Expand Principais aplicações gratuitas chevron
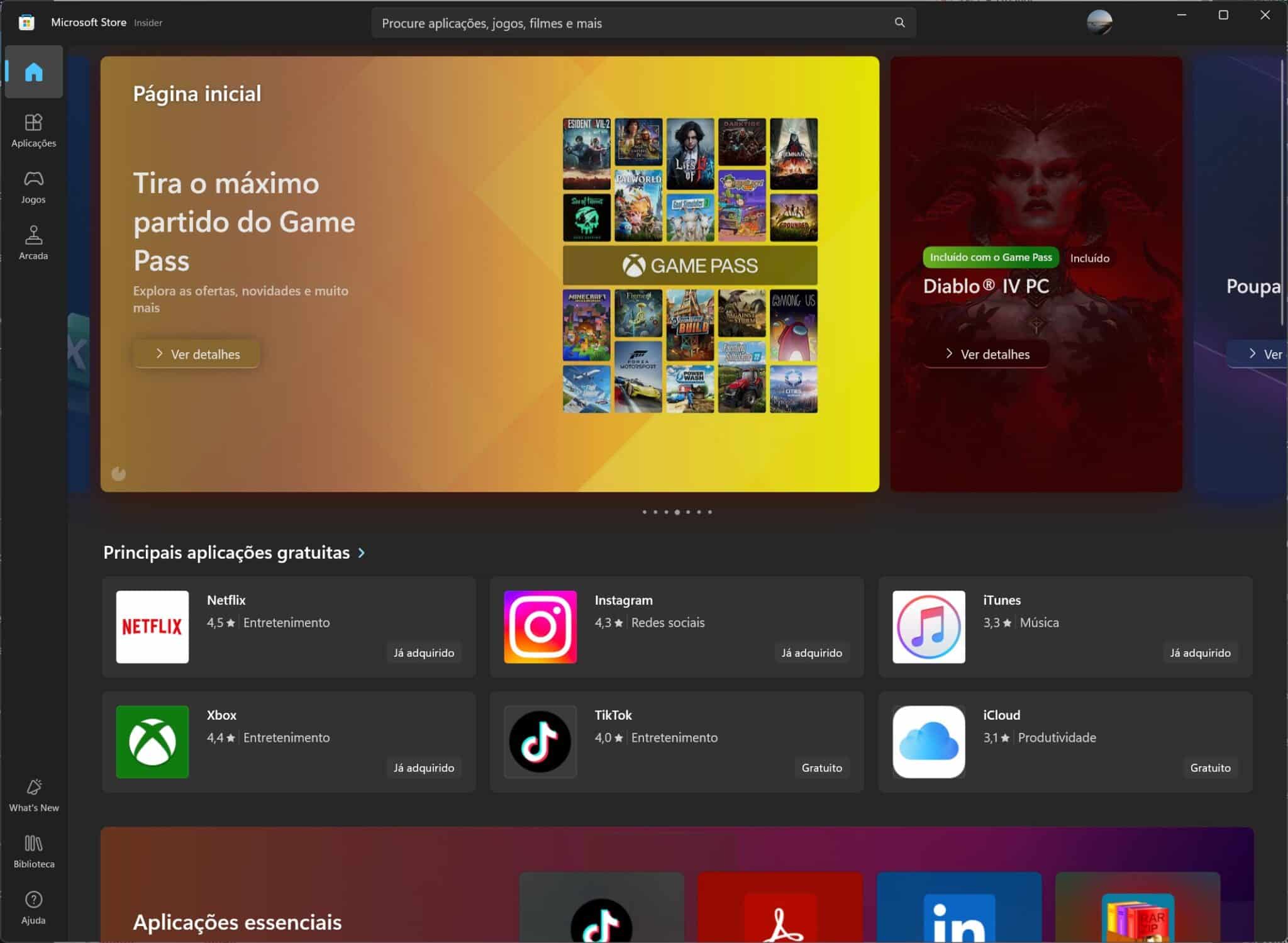Screen dimensions: 1288x943 click(362, 552)
